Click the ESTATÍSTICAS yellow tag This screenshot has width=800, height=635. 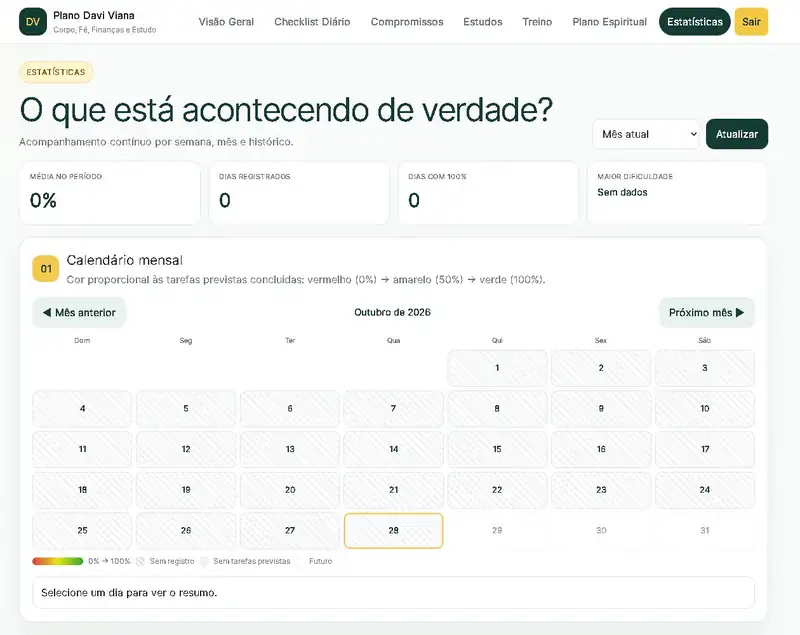(x=56, y=72)
